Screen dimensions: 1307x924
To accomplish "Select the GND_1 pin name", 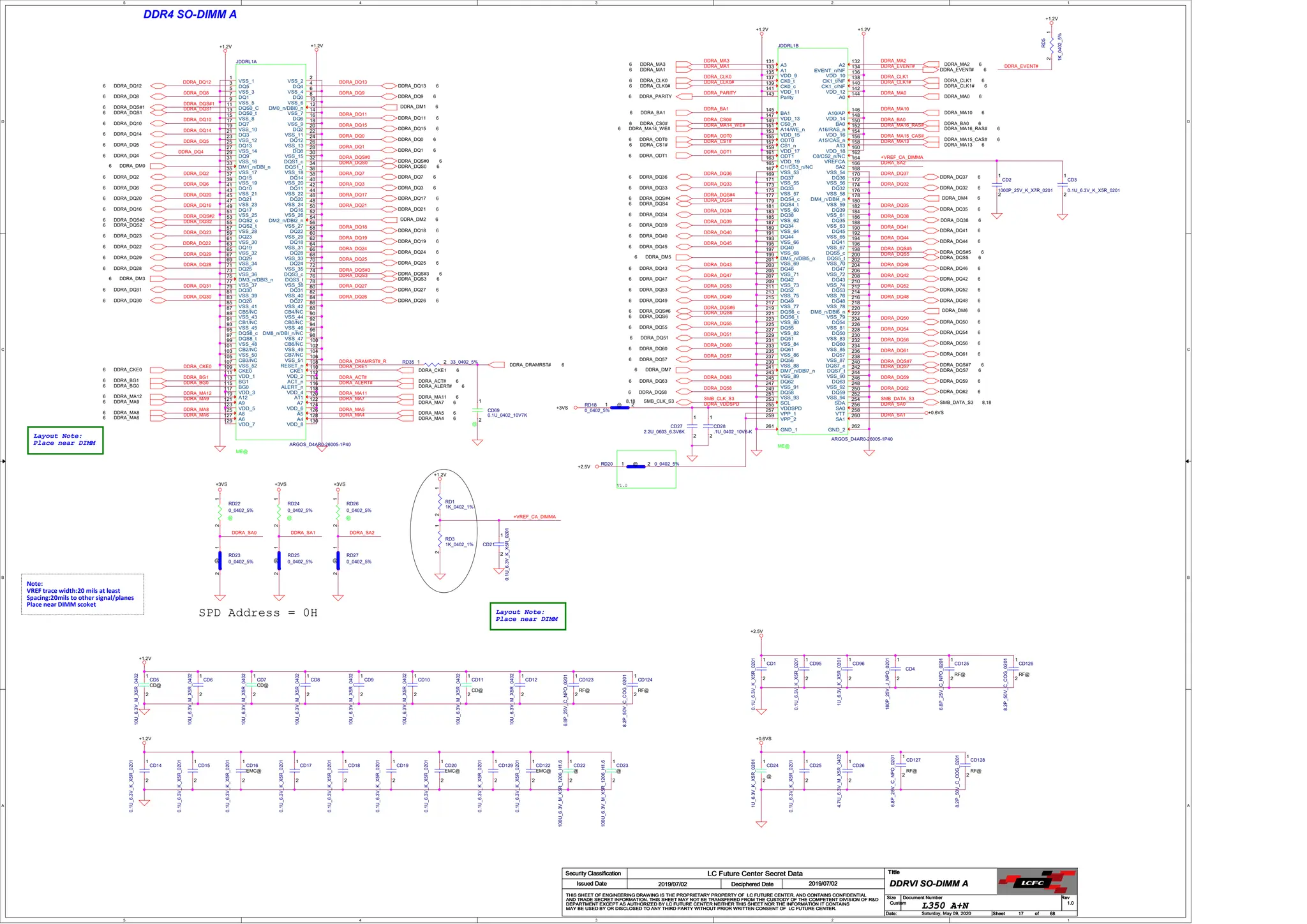I will (788, 429).
